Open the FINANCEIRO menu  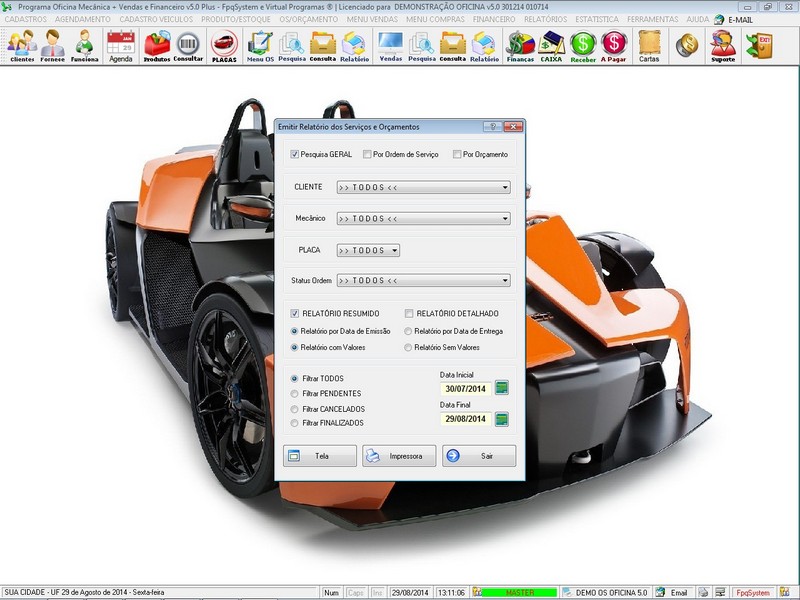(493, 19)
